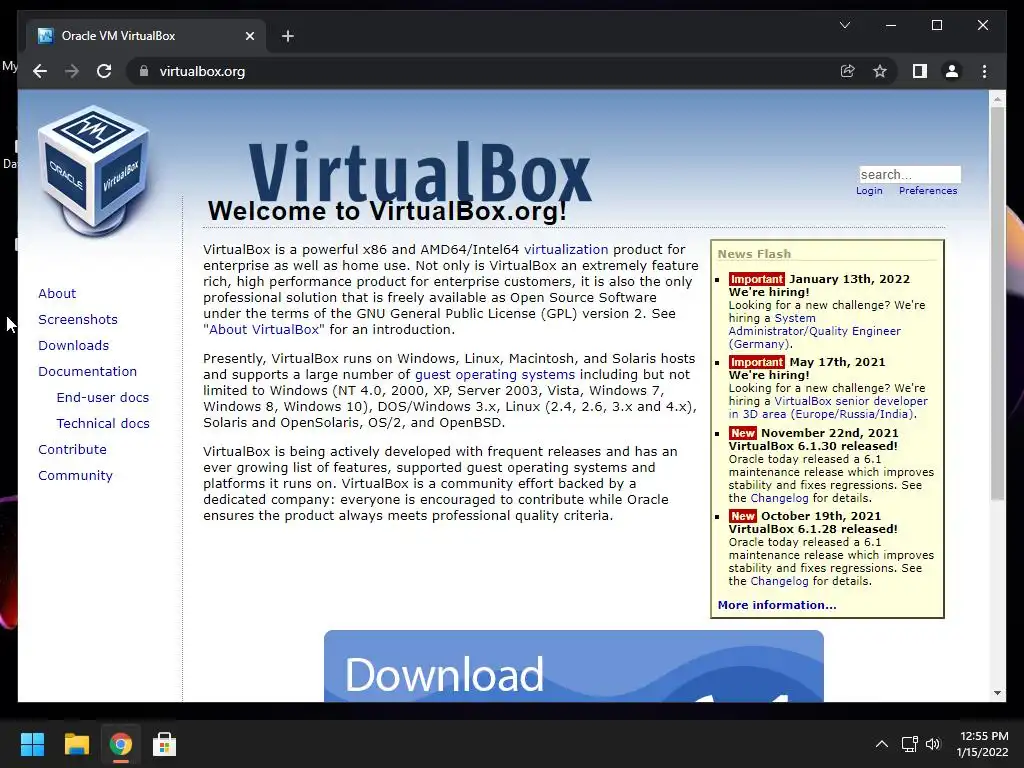Click the big blue Download banner
1024x768 pixels.
573,666
